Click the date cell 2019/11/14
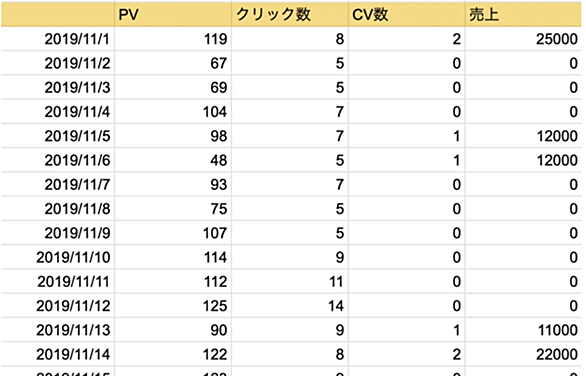 58,354
